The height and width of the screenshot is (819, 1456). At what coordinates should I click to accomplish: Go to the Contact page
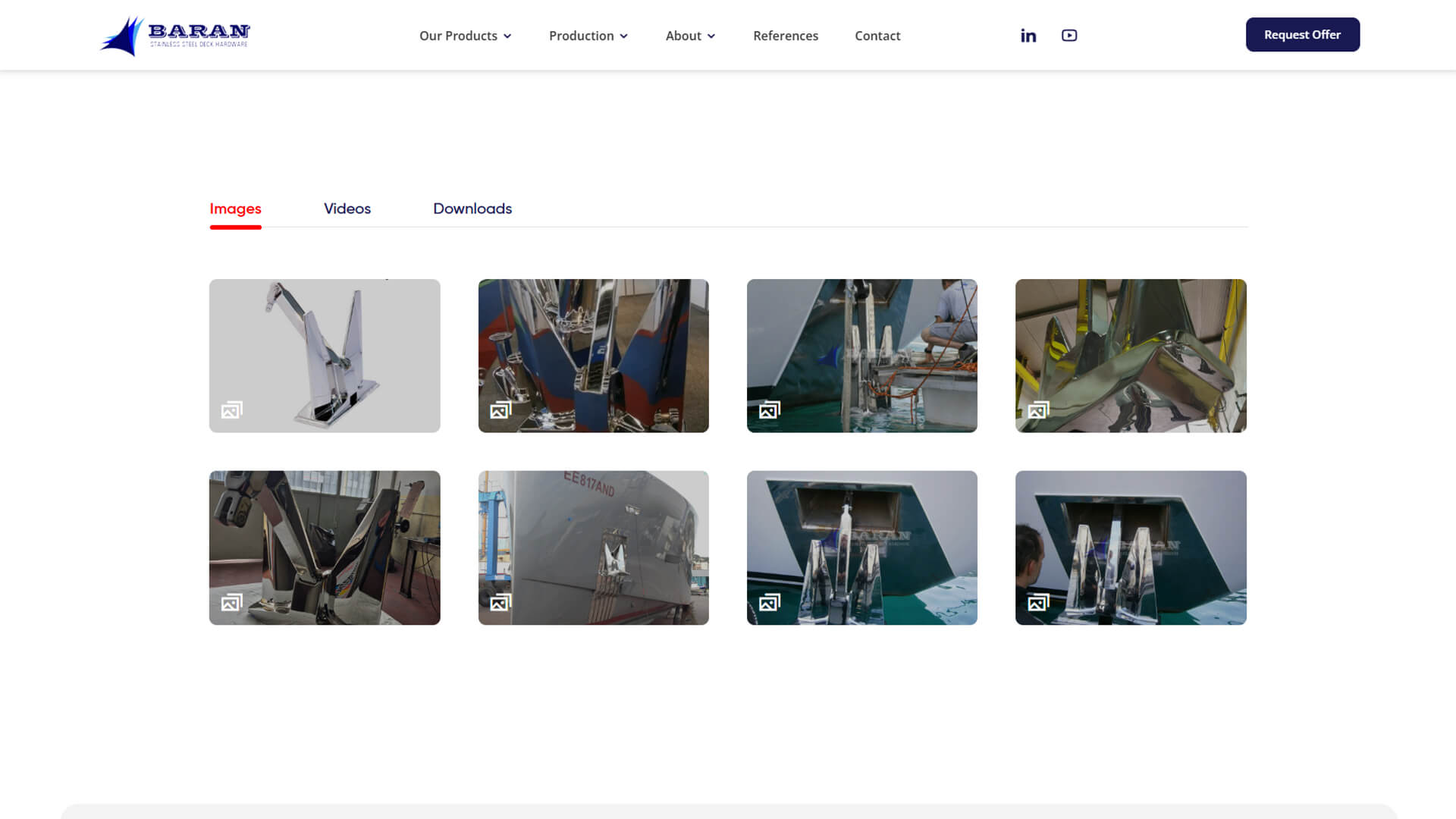click(877, 36)
